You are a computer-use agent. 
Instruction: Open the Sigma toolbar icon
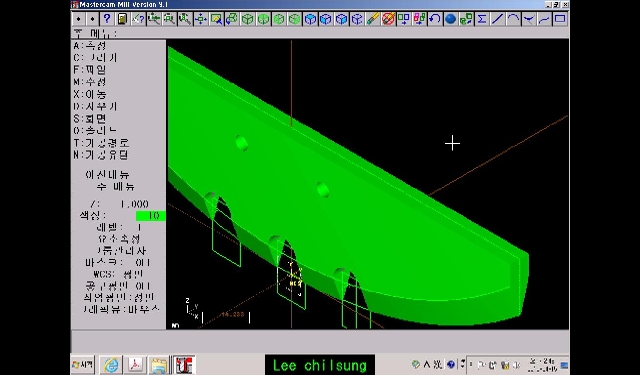tap(482, 19)
